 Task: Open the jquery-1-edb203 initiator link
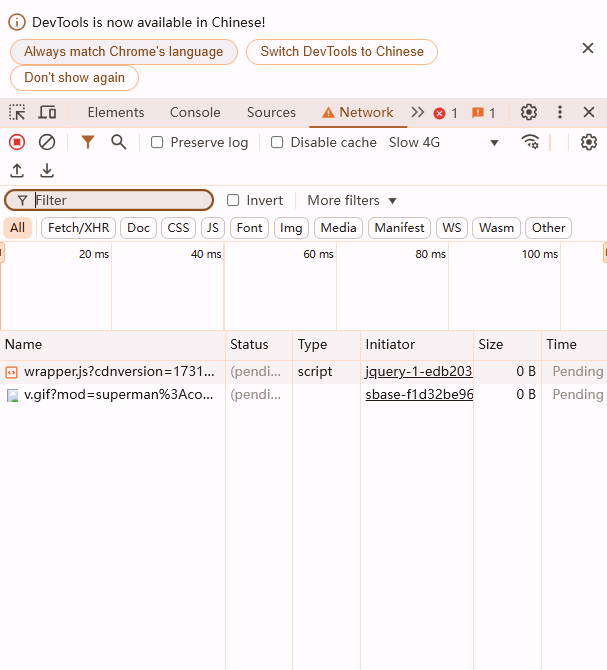[x=419, y=371]
